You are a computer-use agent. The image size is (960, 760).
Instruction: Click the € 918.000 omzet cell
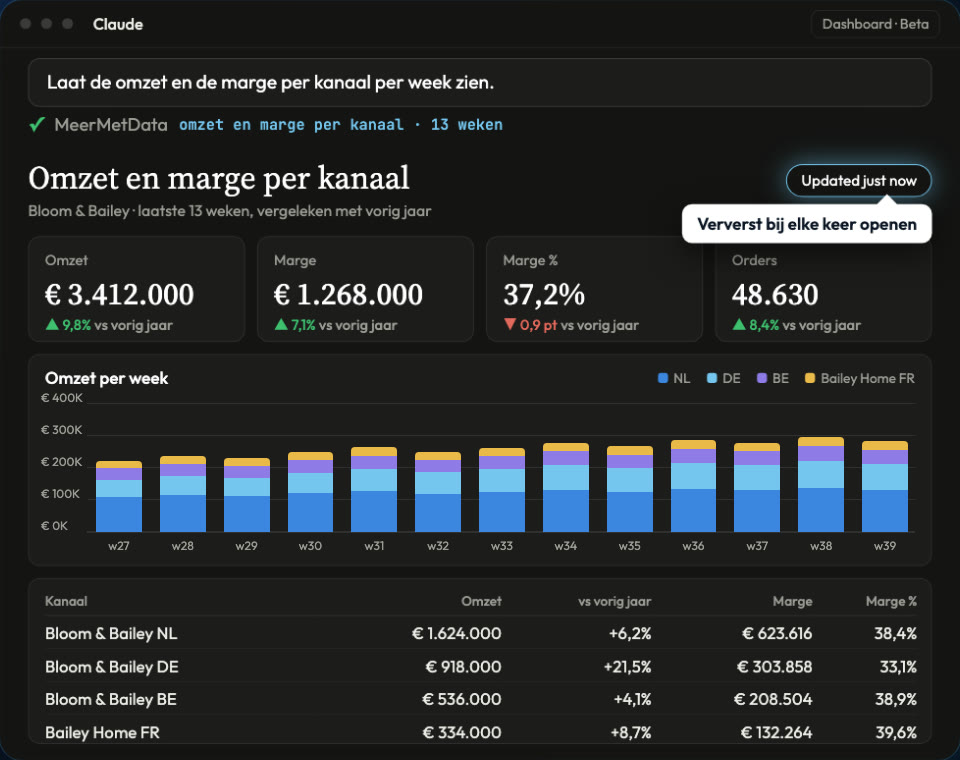tap(463, 666)
